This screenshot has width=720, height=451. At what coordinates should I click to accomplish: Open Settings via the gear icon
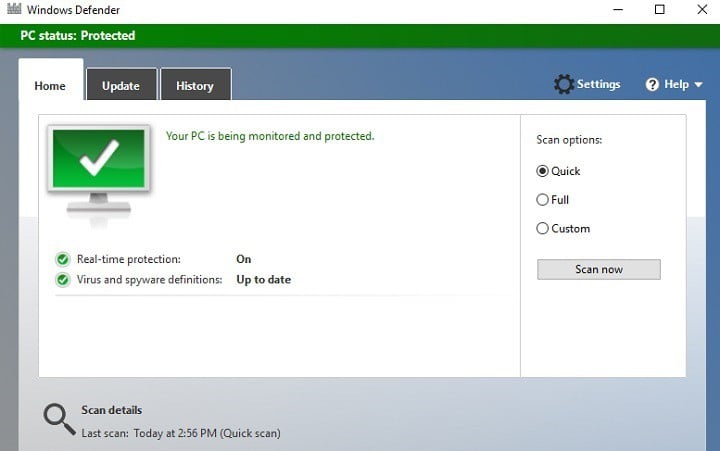click(x=563, y=84)
